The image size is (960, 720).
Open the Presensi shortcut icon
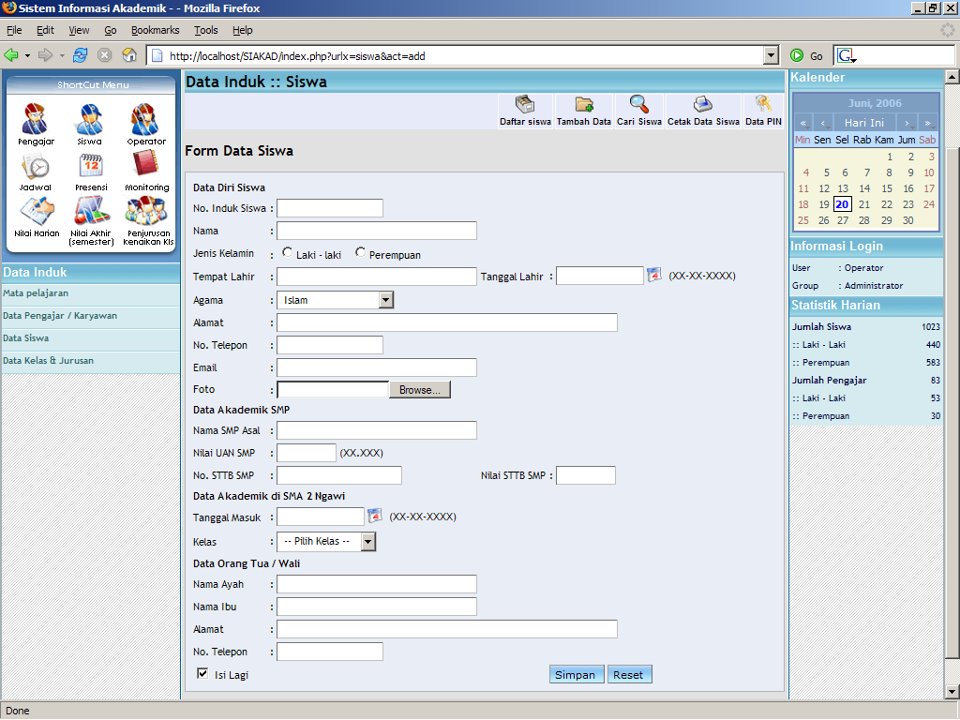pyautogui.click(x=90, y=166)
